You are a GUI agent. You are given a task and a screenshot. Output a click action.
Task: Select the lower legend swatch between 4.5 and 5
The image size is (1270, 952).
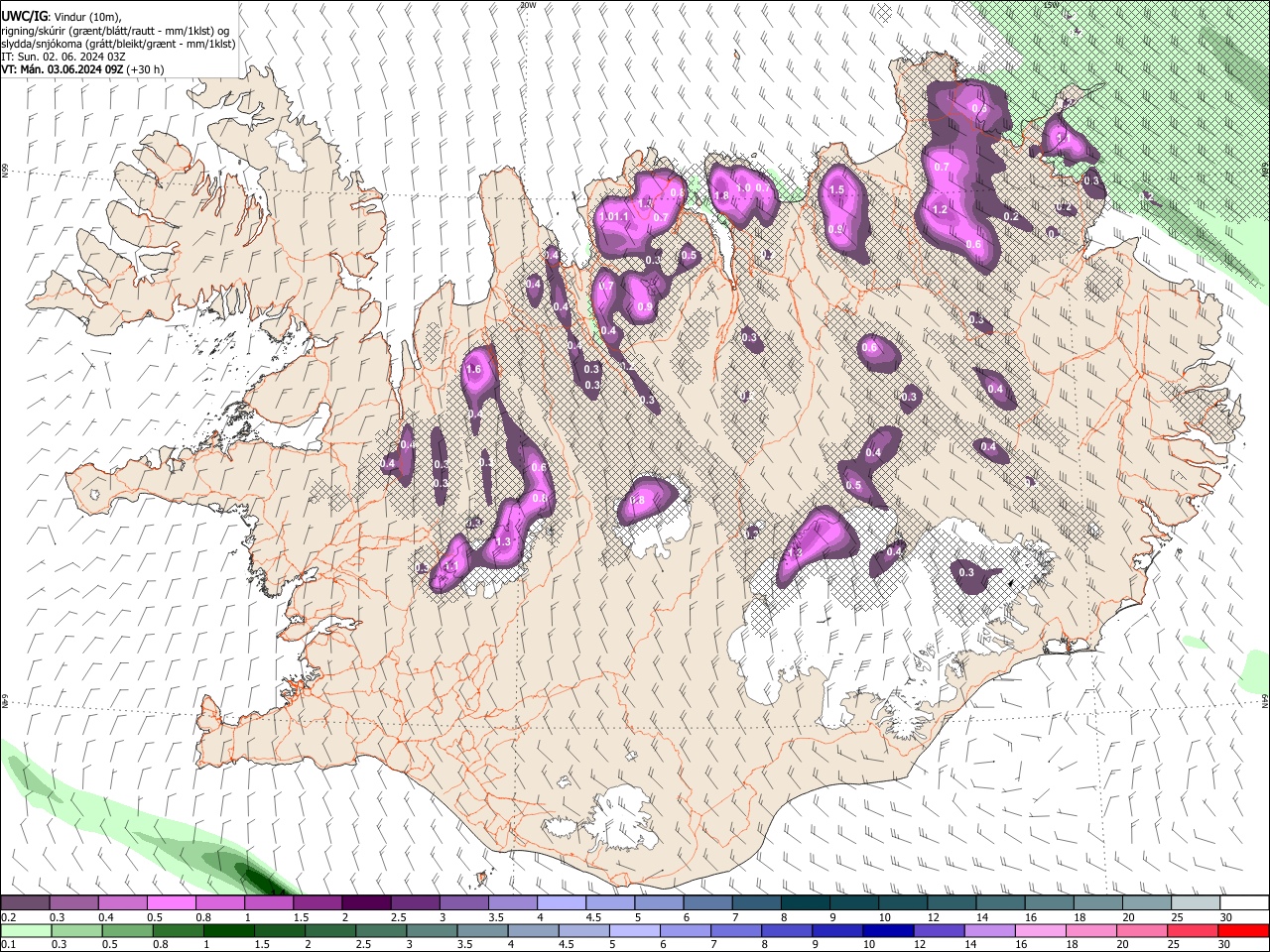coord(583,930)
